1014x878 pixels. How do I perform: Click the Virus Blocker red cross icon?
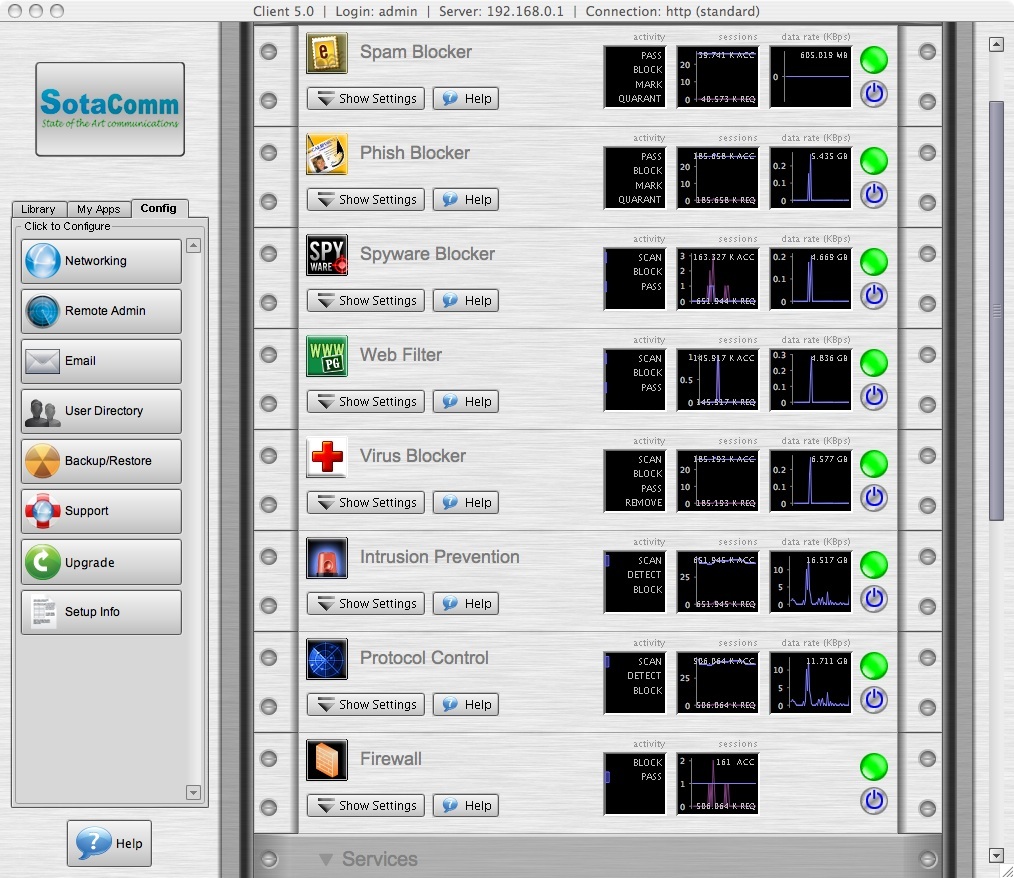pyautogui.click(x=327, y=456)
